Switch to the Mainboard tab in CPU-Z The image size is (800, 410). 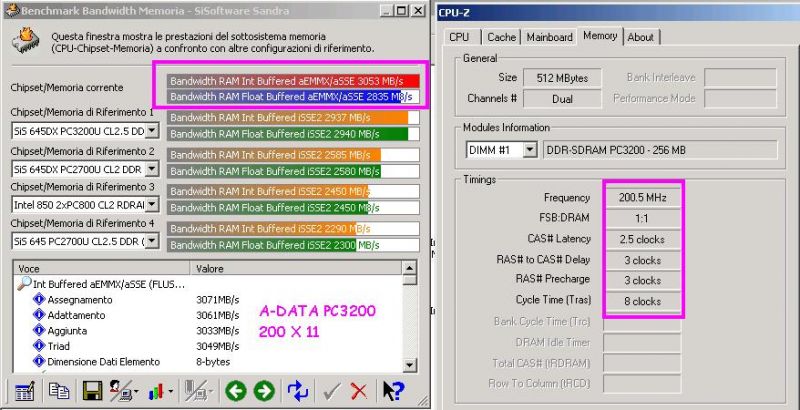(549, 37)
